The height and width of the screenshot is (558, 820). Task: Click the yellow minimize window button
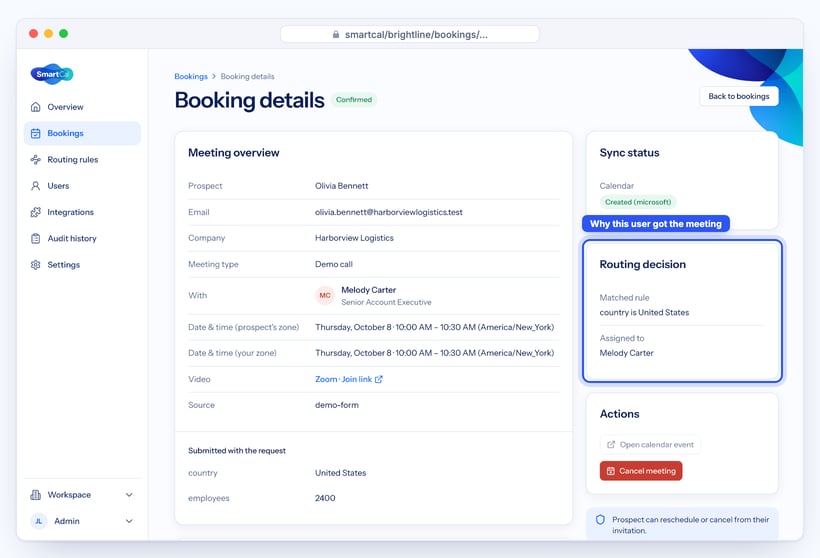click(x=48, y=33)
